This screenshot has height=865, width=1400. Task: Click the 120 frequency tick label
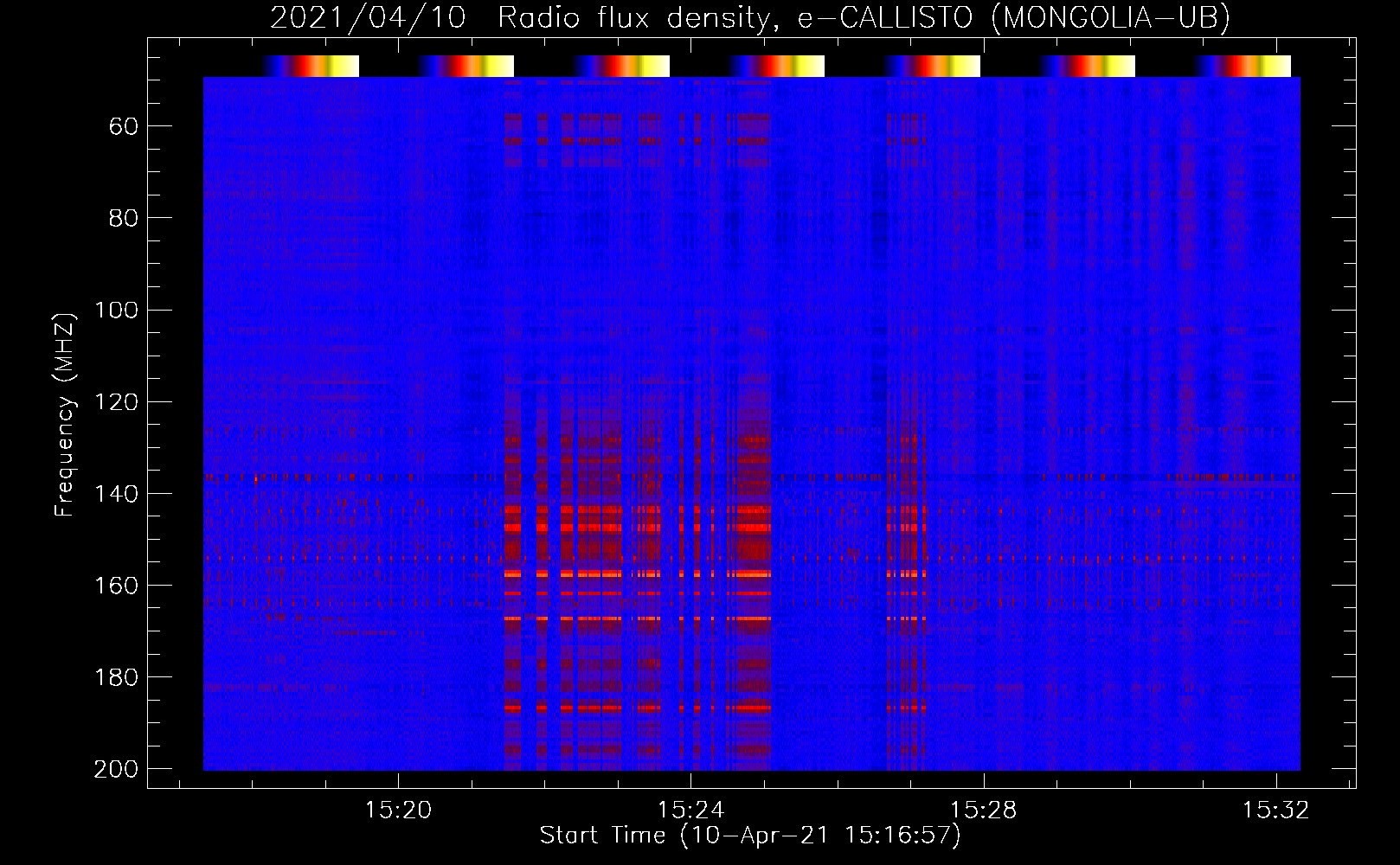[116, 402]
